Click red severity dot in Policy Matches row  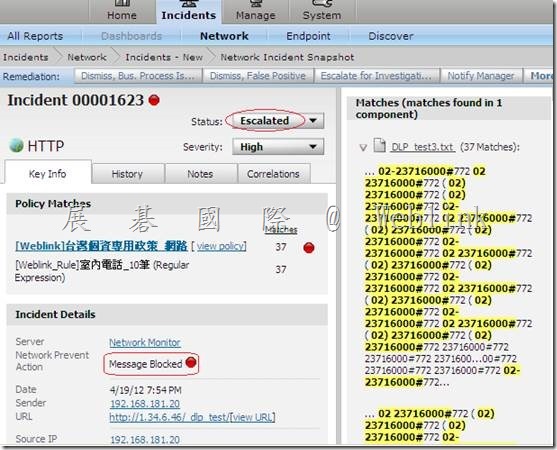309,248
